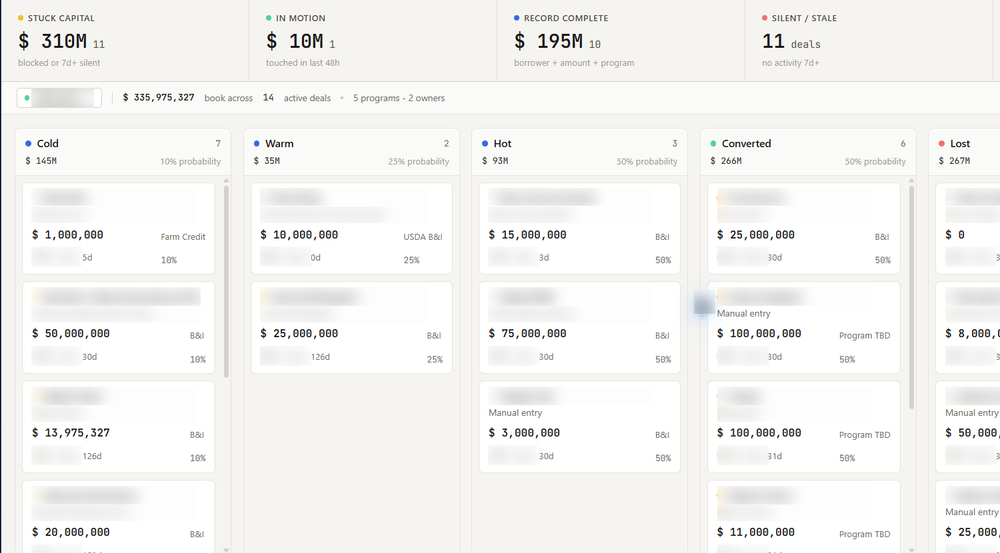The image size is (1000, 553).
Task: Click the $ 335,975,327 book total
Action: (x=158, y=98)
